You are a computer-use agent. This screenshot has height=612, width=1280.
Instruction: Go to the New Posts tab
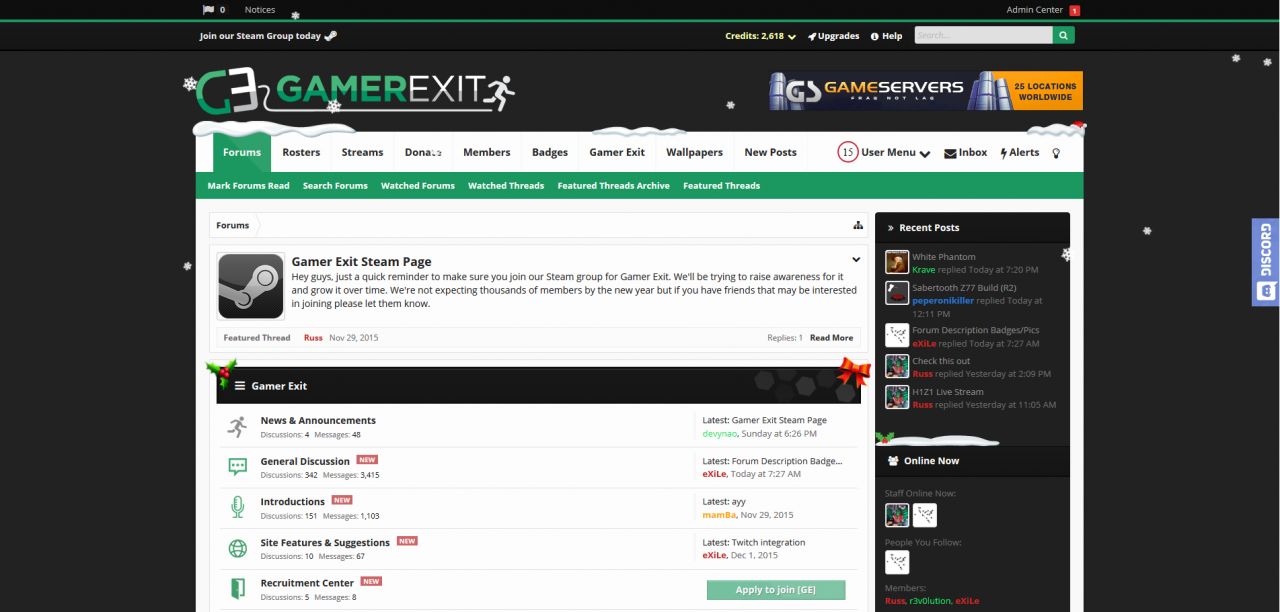point(770,152)
